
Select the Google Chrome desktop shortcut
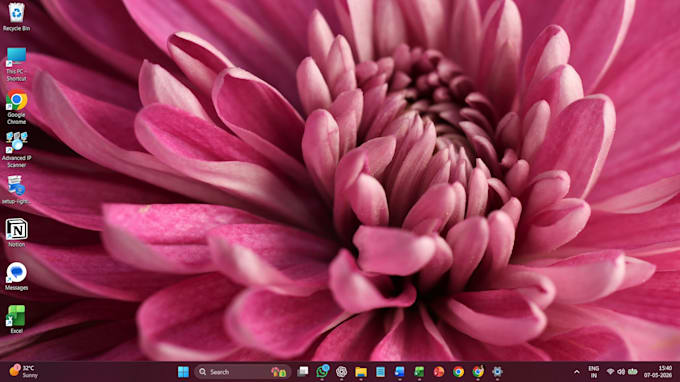tap(16, 107)
